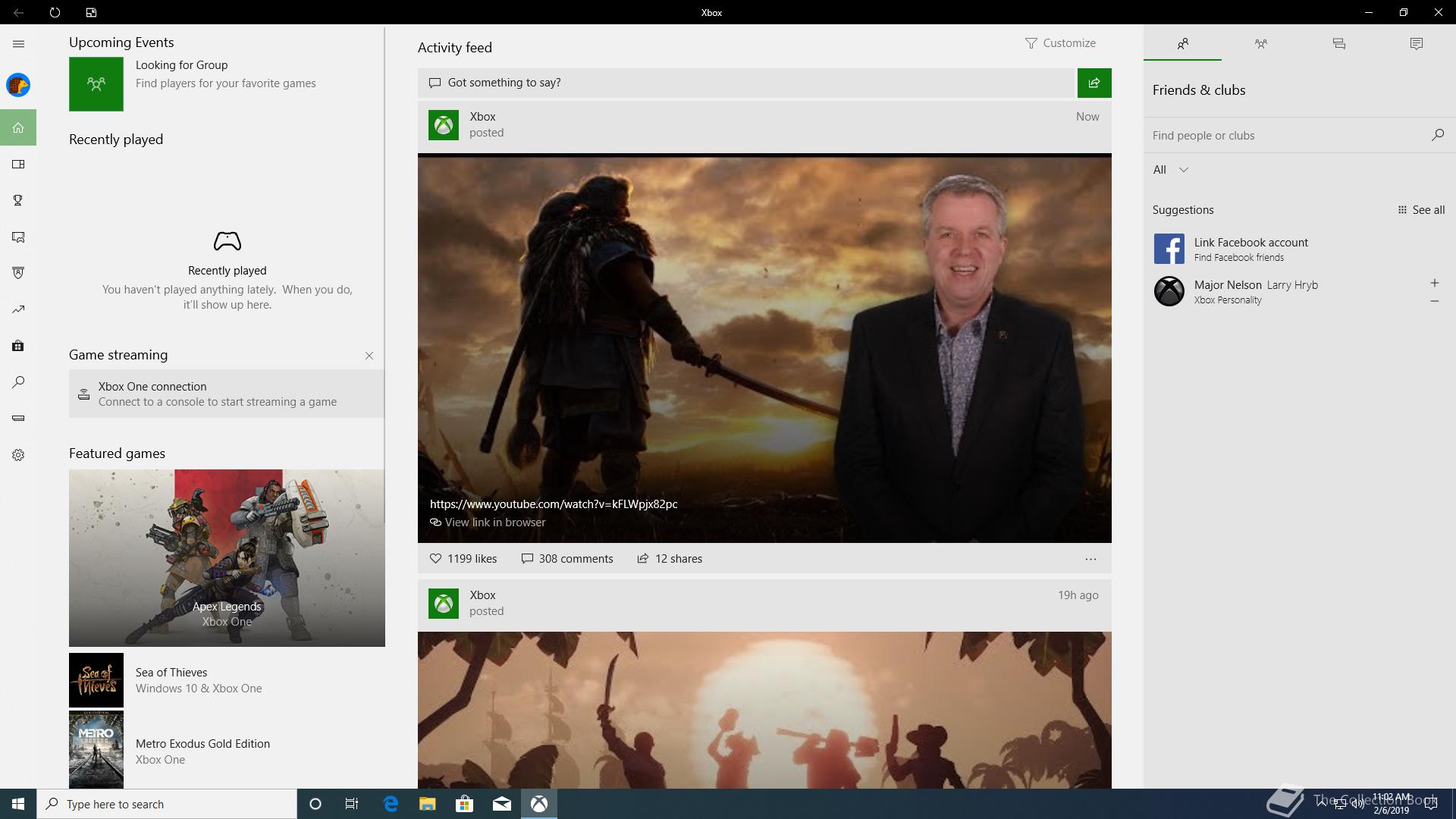Open Mail app from taskbar
The height and width of the screenshot is (819, 1456).
click(x=501, y=804)
